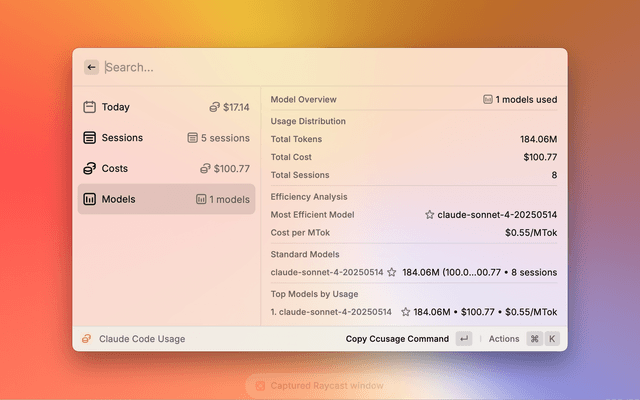Click the calendar icon beside Today
The image size is (640, 400).
tap(89, 107)
